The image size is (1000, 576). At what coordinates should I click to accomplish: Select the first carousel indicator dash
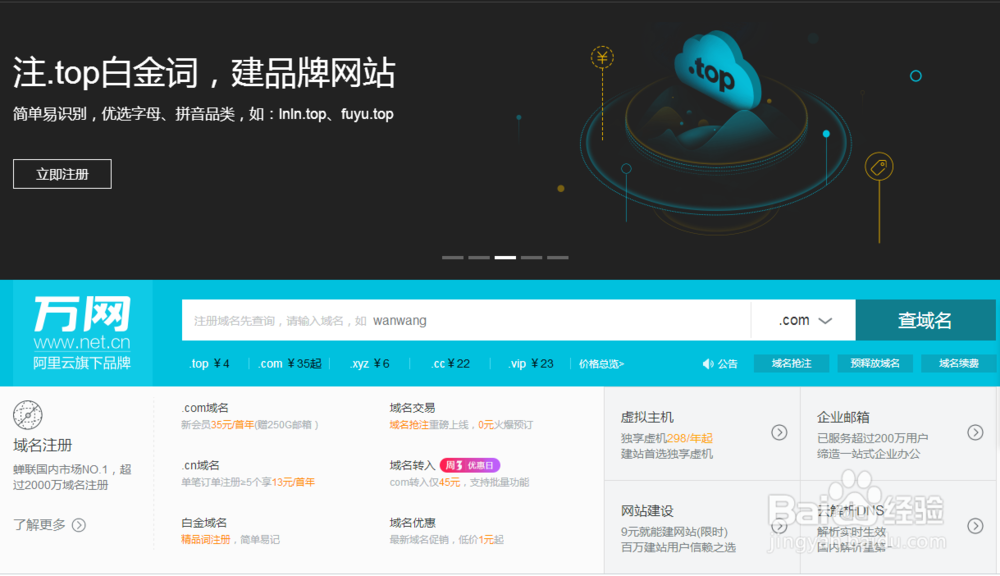coord(453,258)
